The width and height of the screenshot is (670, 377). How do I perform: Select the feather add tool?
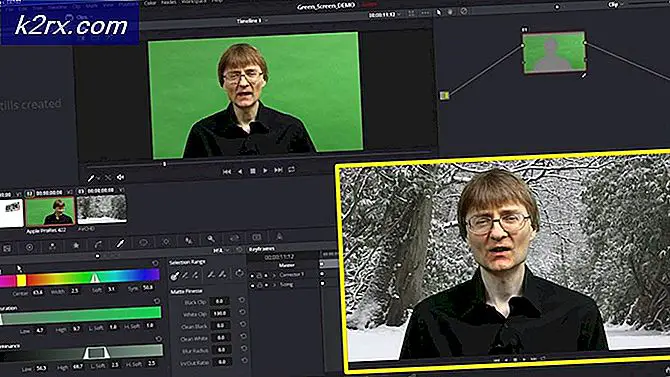222,274
